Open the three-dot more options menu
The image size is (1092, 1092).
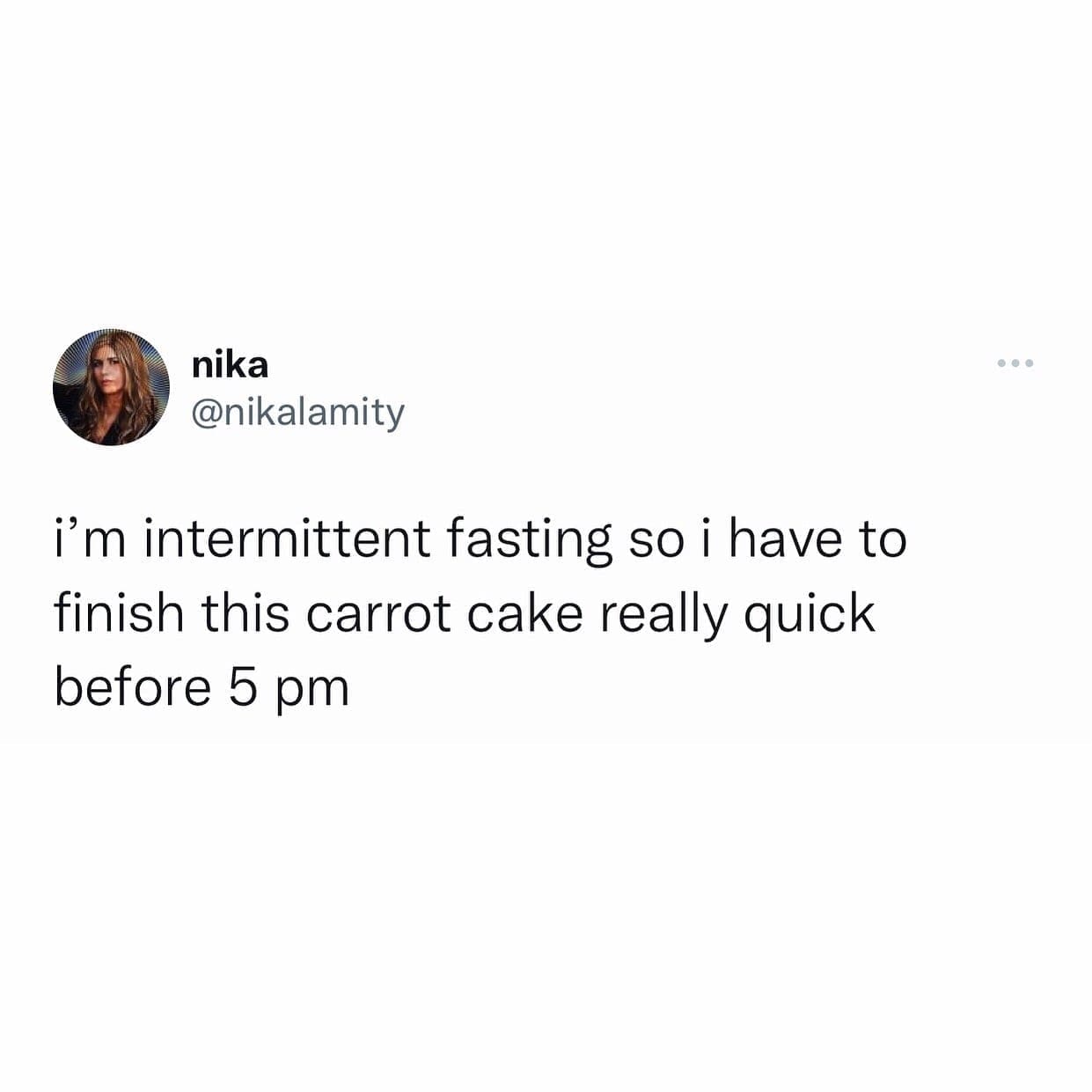pyautogui.click(x=1015, y=363)
